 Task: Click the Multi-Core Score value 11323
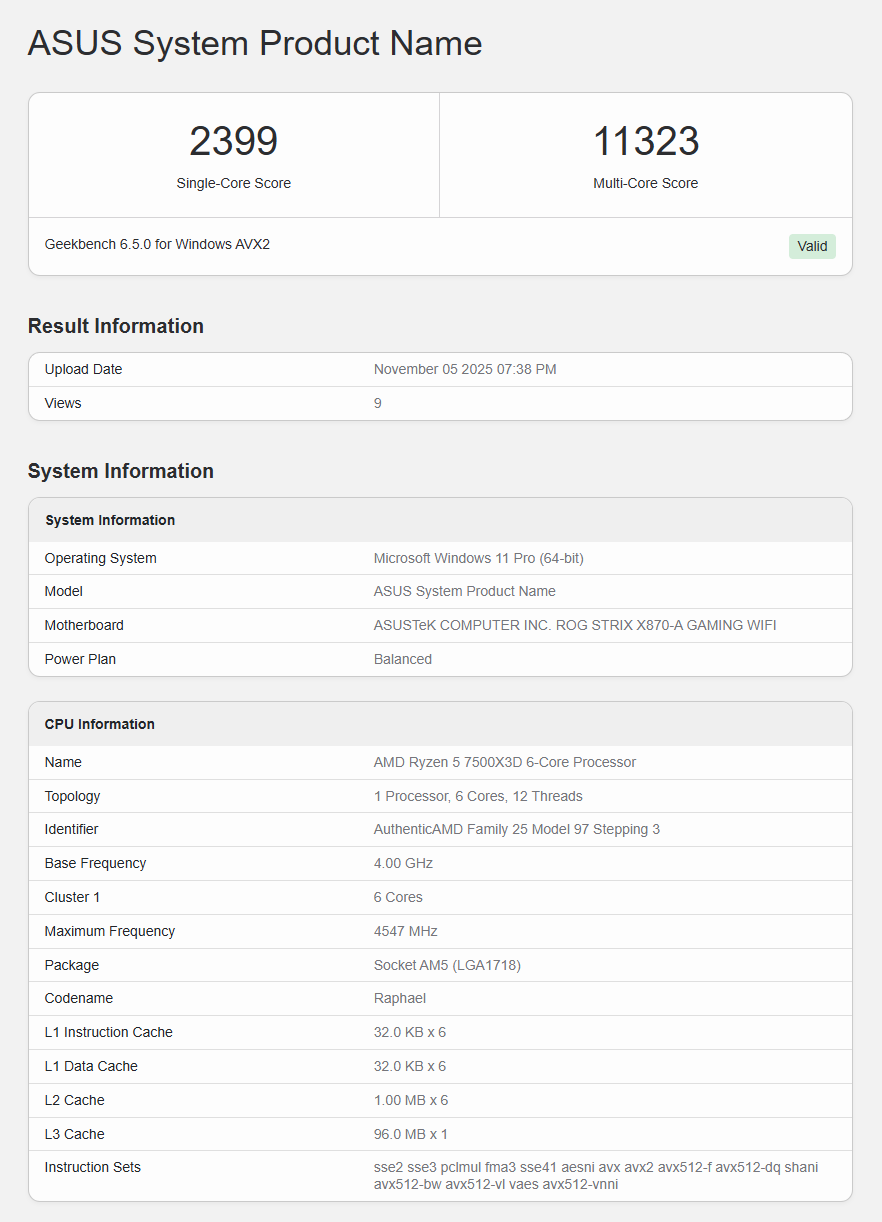645,141
